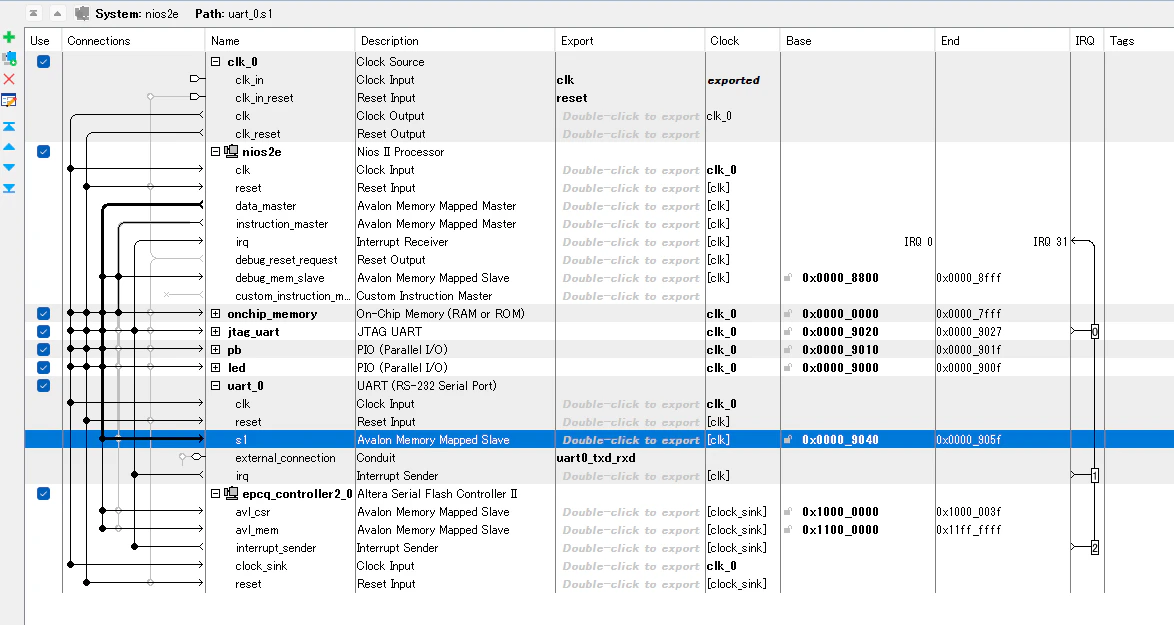The width and height of the screenshot is (1174, 625).
Task: Collapse the clk_0 tree node
Action: (216, 62)
